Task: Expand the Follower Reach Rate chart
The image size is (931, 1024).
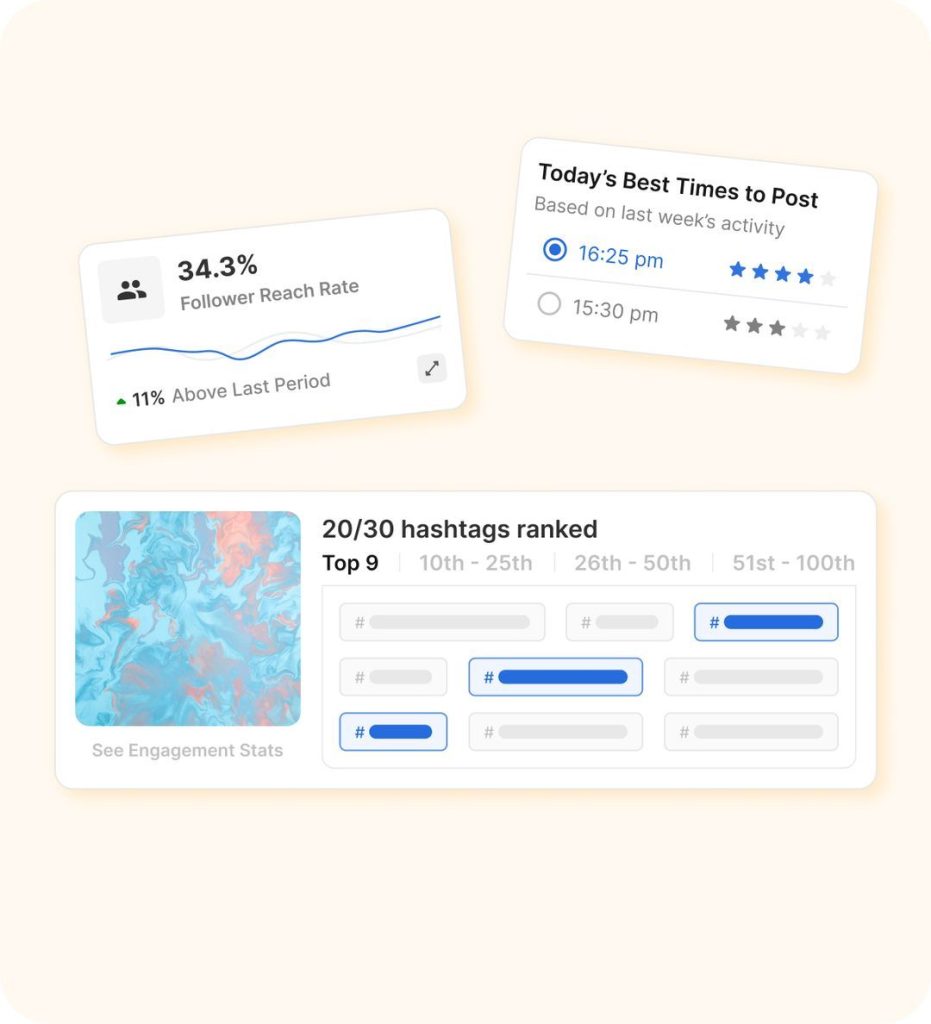Action: coord(432,368)
